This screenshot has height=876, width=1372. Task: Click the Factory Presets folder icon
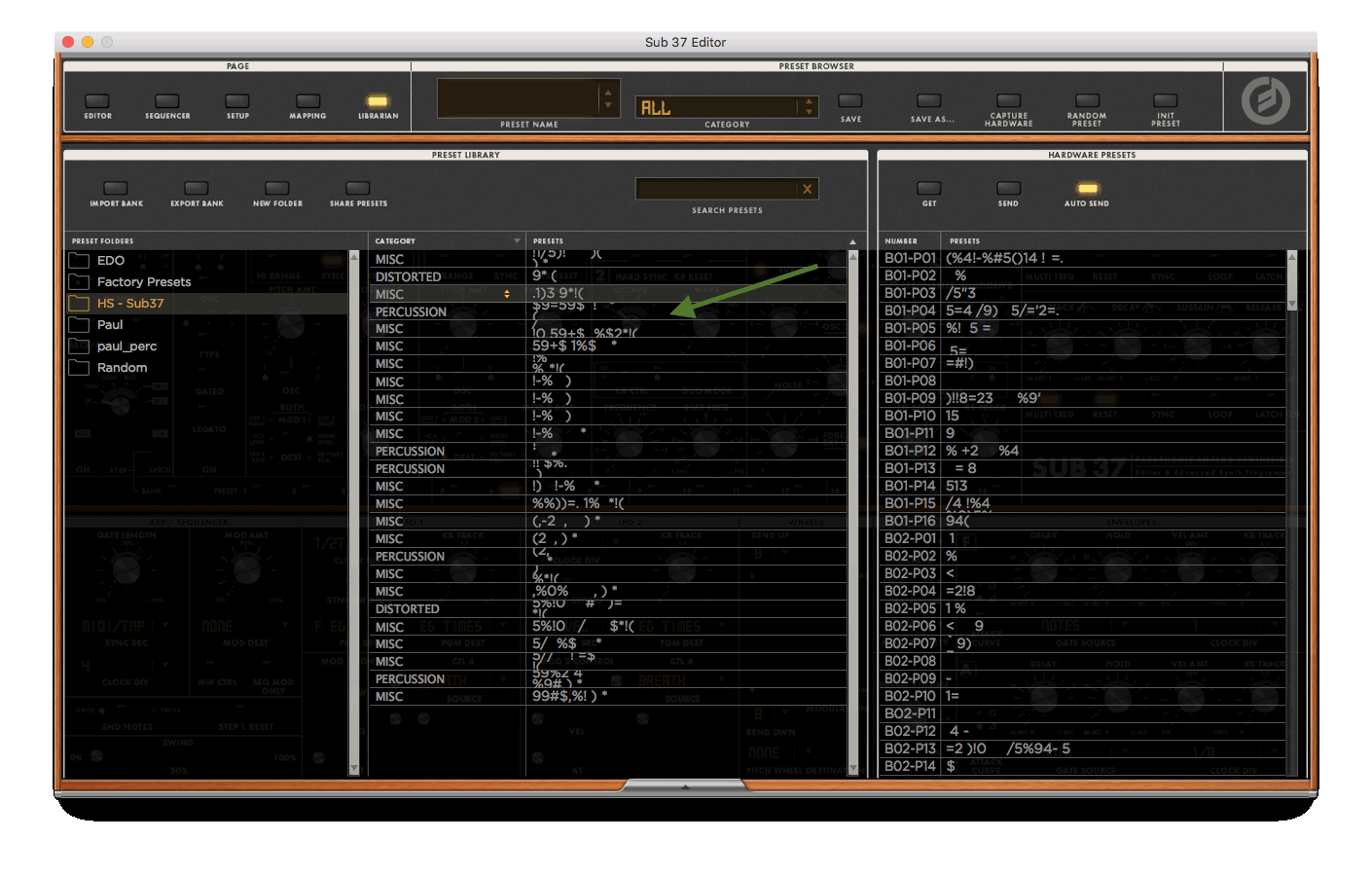[79, 282]
